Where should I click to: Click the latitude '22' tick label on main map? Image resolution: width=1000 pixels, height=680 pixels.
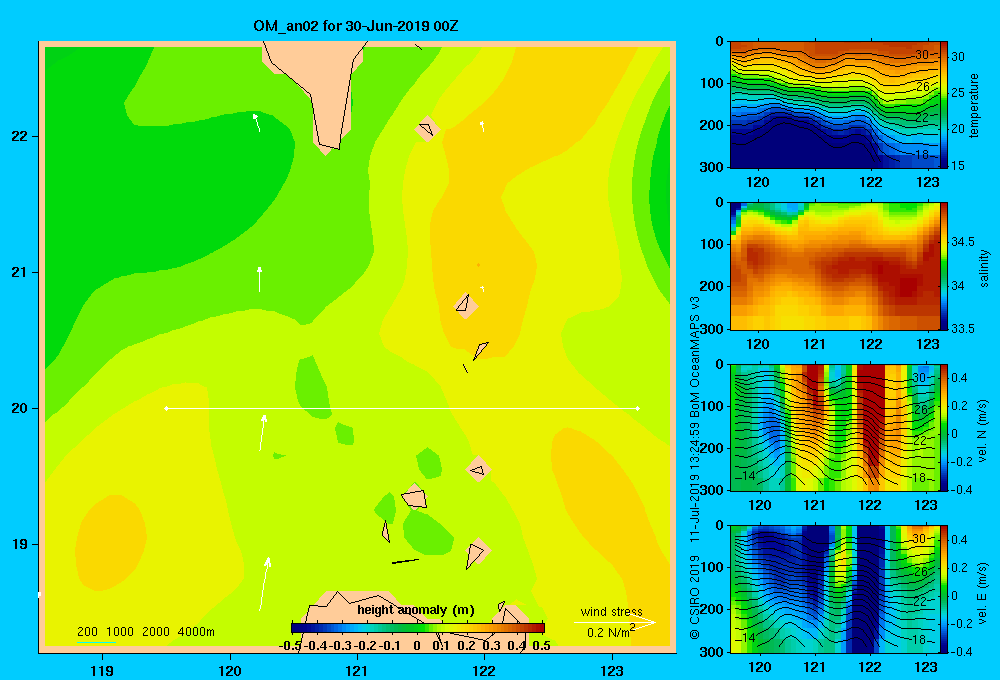pyautogui.click(x=20, y=137)
